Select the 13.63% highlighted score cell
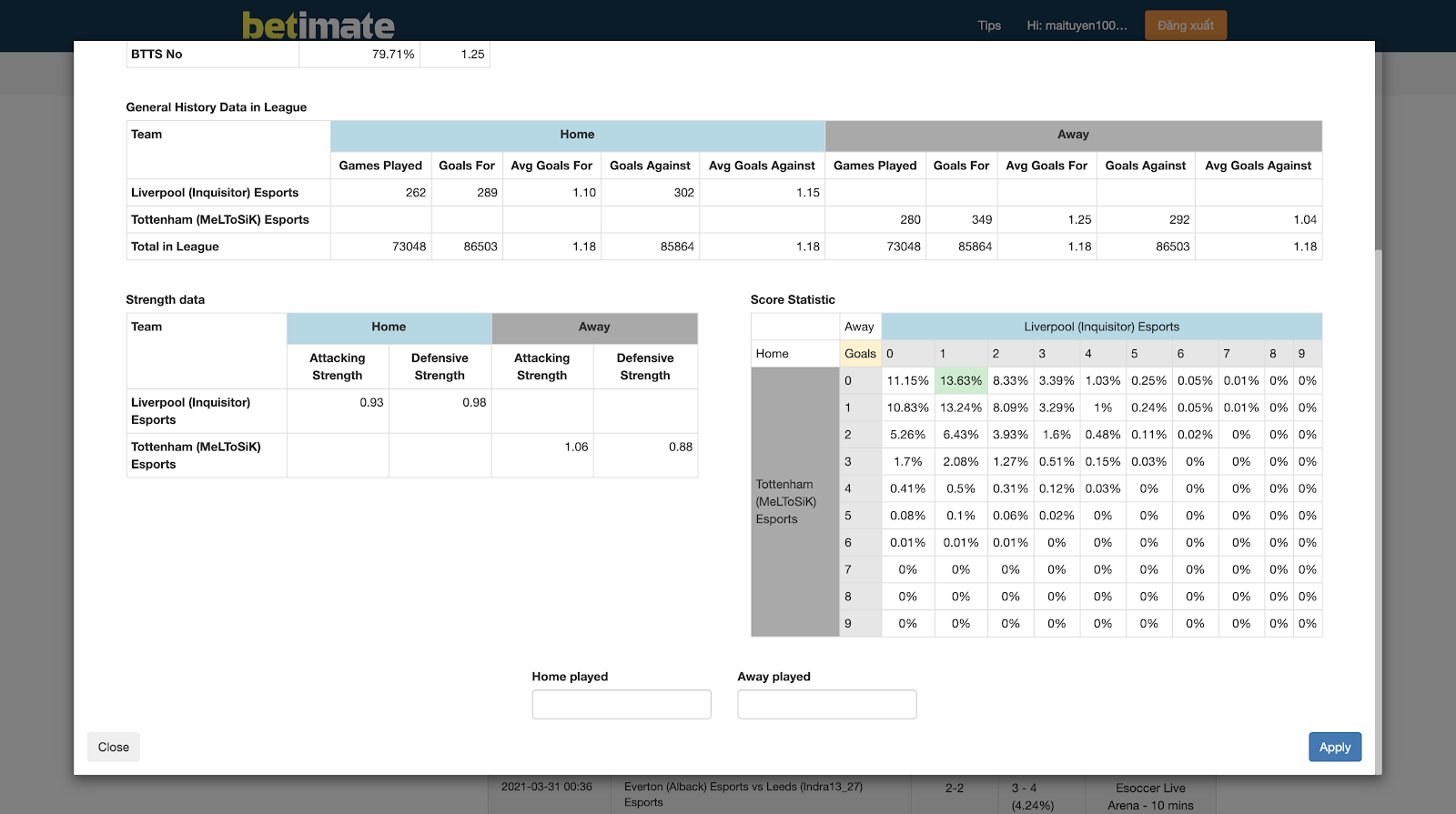The height and width of the screenshot is (814, 1456). click(961, 380)
